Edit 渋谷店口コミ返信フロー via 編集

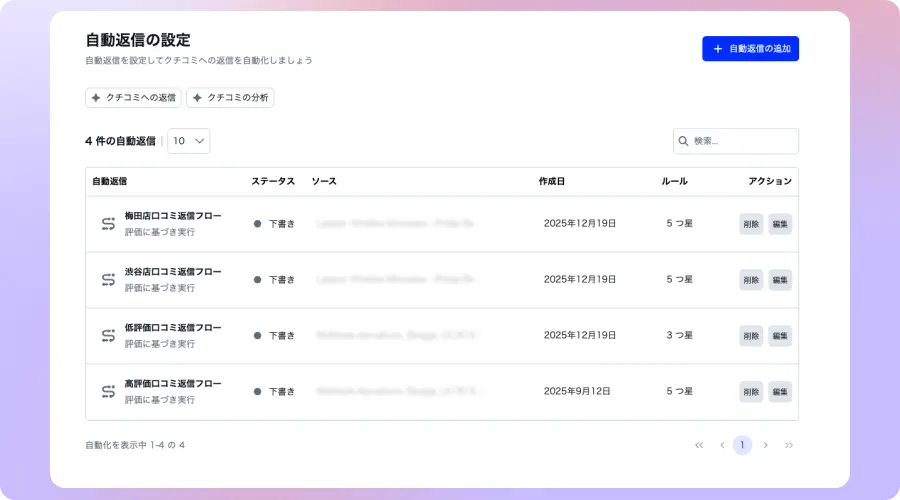780,280
